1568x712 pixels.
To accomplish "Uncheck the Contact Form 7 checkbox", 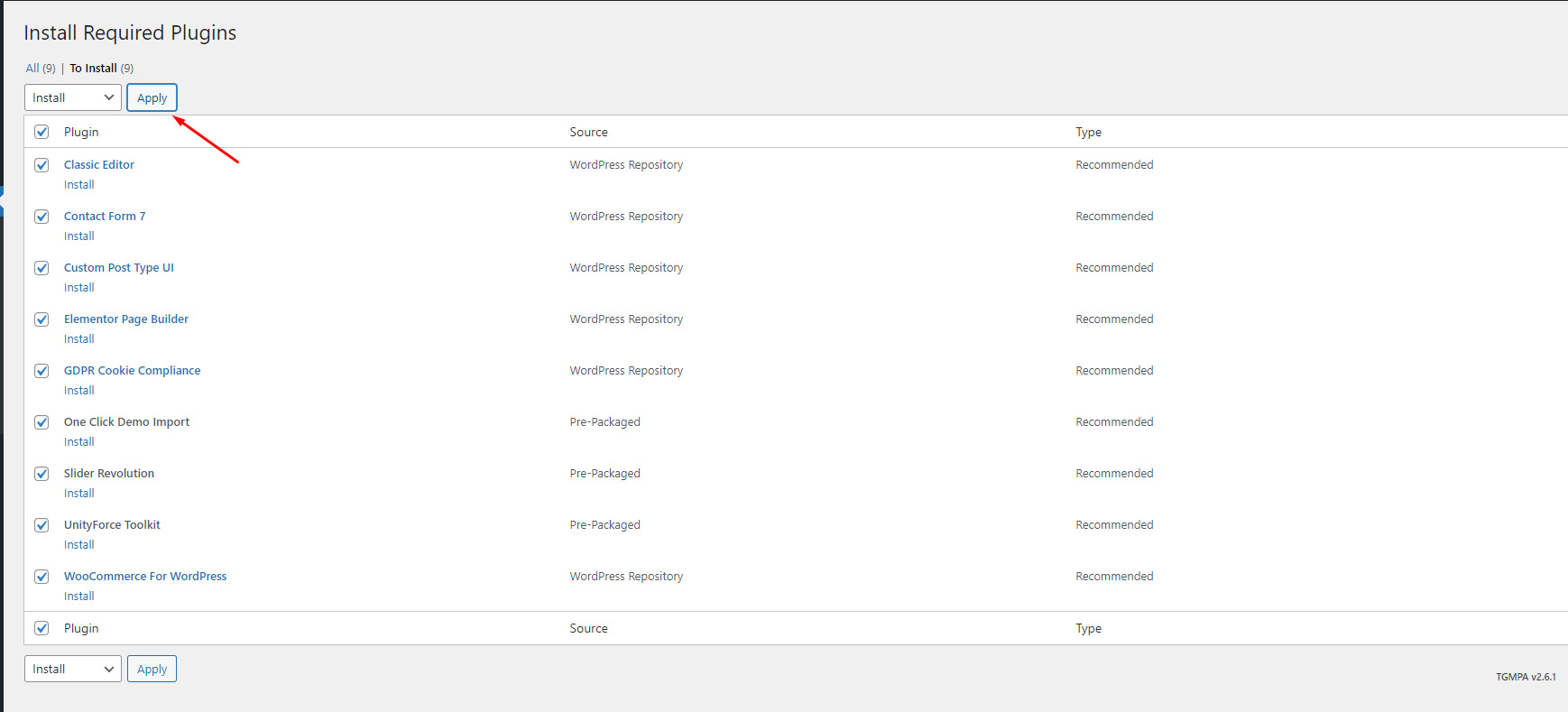I will [x=42, y=217].
